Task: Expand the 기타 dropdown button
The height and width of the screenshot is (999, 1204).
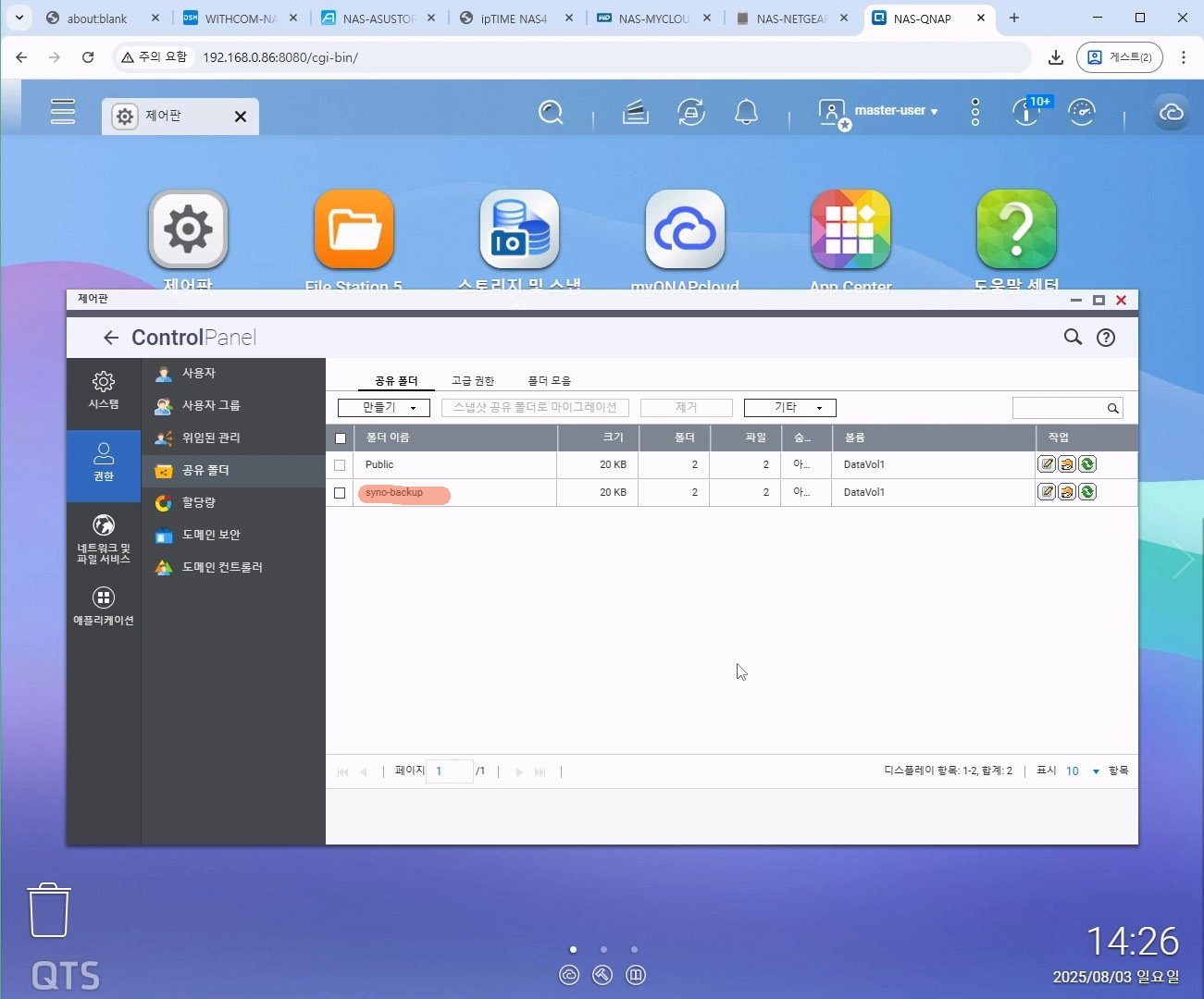Action: tap(789, 408)
